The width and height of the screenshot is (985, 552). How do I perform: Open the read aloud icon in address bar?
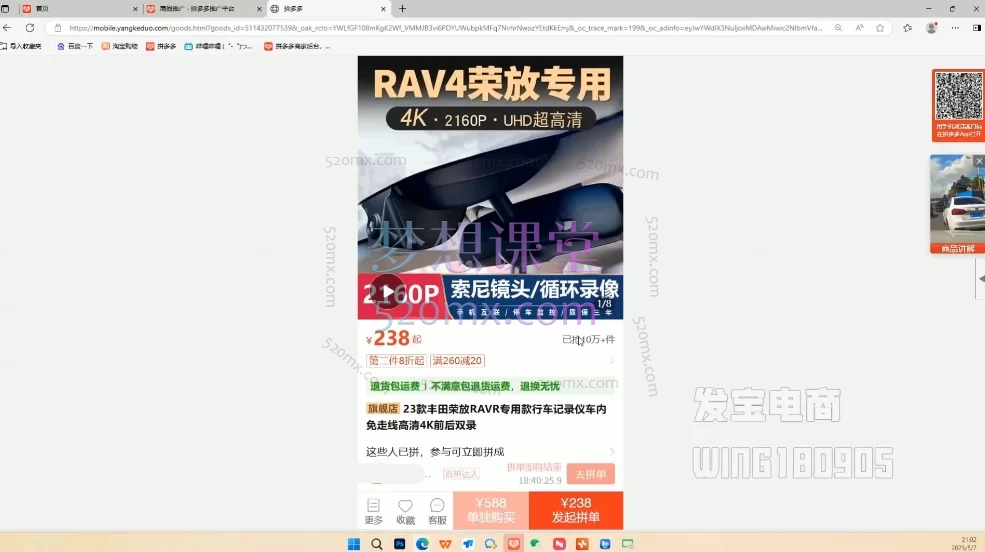[859, 28]
